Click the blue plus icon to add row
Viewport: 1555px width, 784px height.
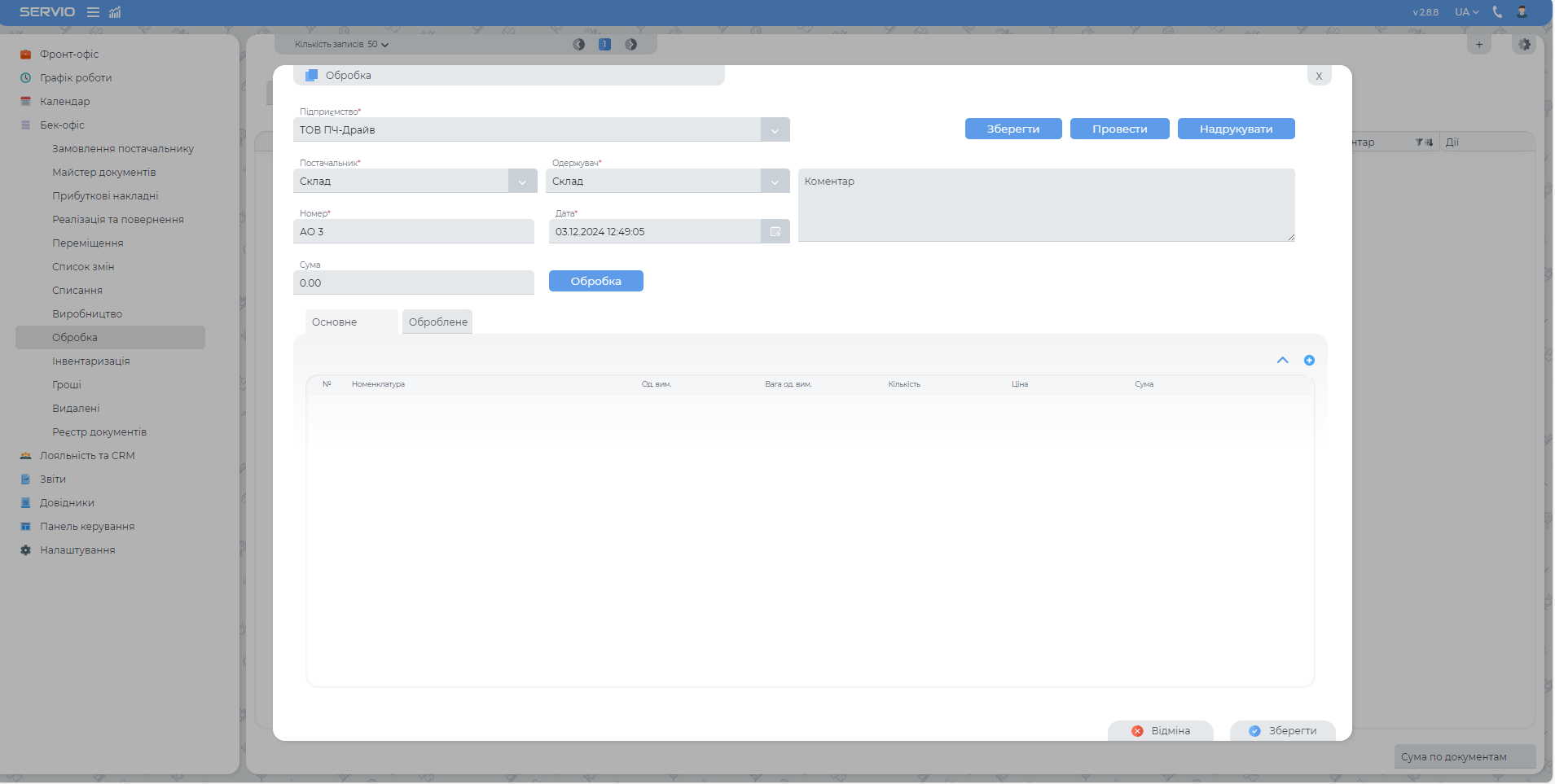pyautogui.click(x=1309, y=361)
